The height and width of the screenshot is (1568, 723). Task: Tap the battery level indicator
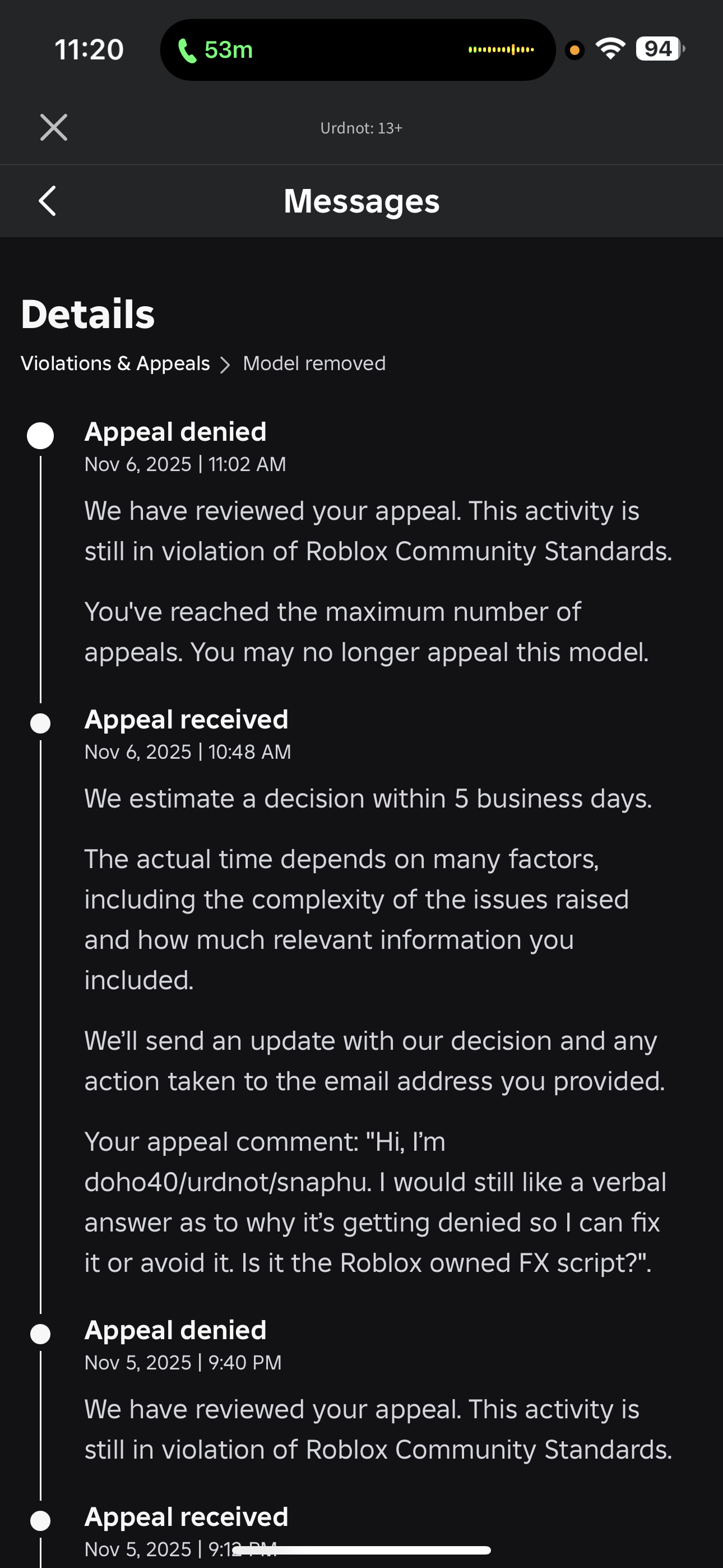click(660, 49)
